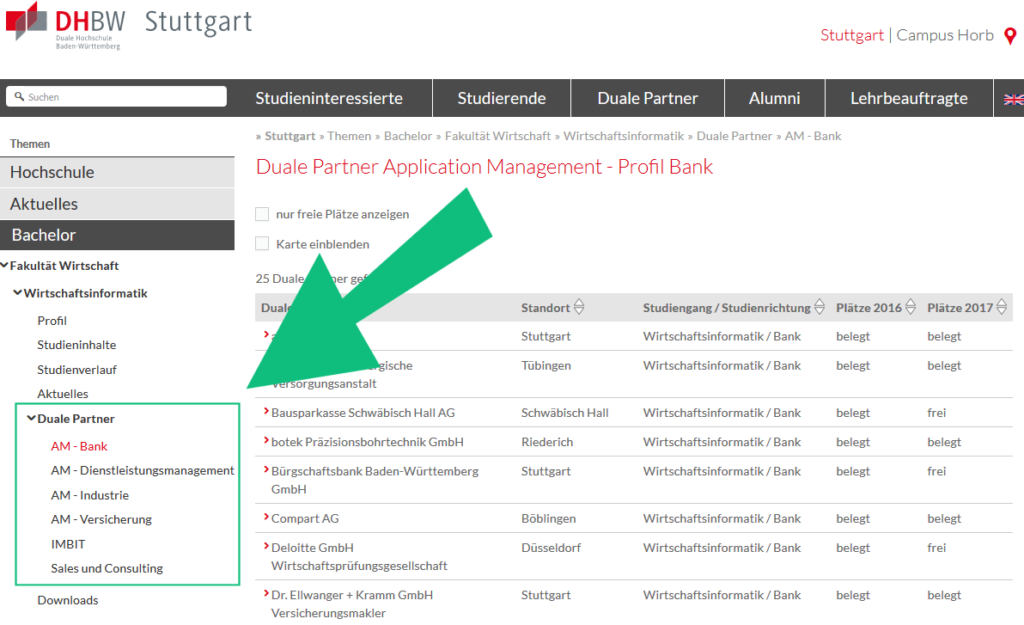Click Tübingen in Standort column

click(546, 366)
